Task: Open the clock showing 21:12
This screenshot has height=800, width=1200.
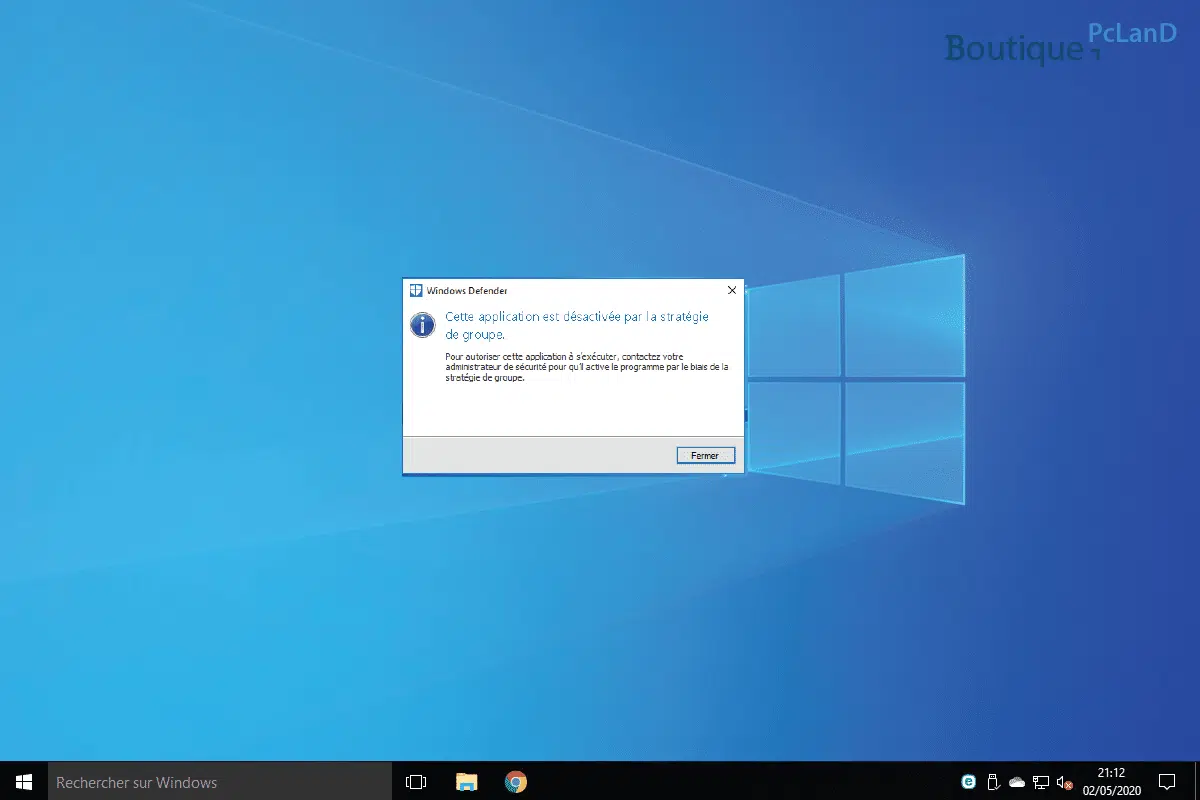Action: [1111, 782]
